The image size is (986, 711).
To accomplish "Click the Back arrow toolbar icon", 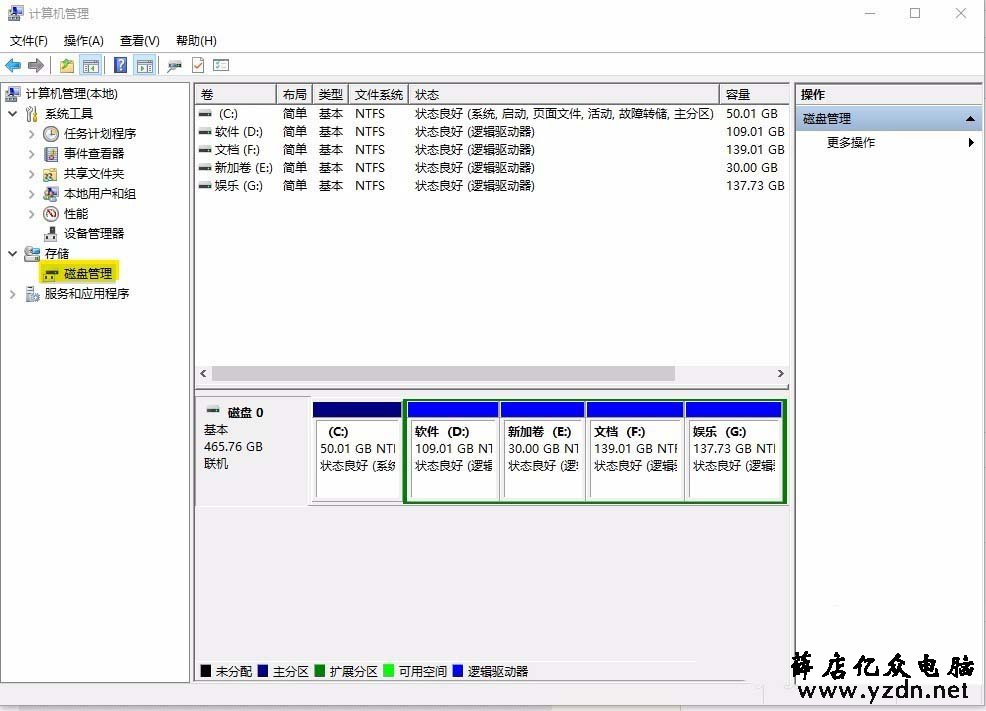I will click(x=13, y=65).
